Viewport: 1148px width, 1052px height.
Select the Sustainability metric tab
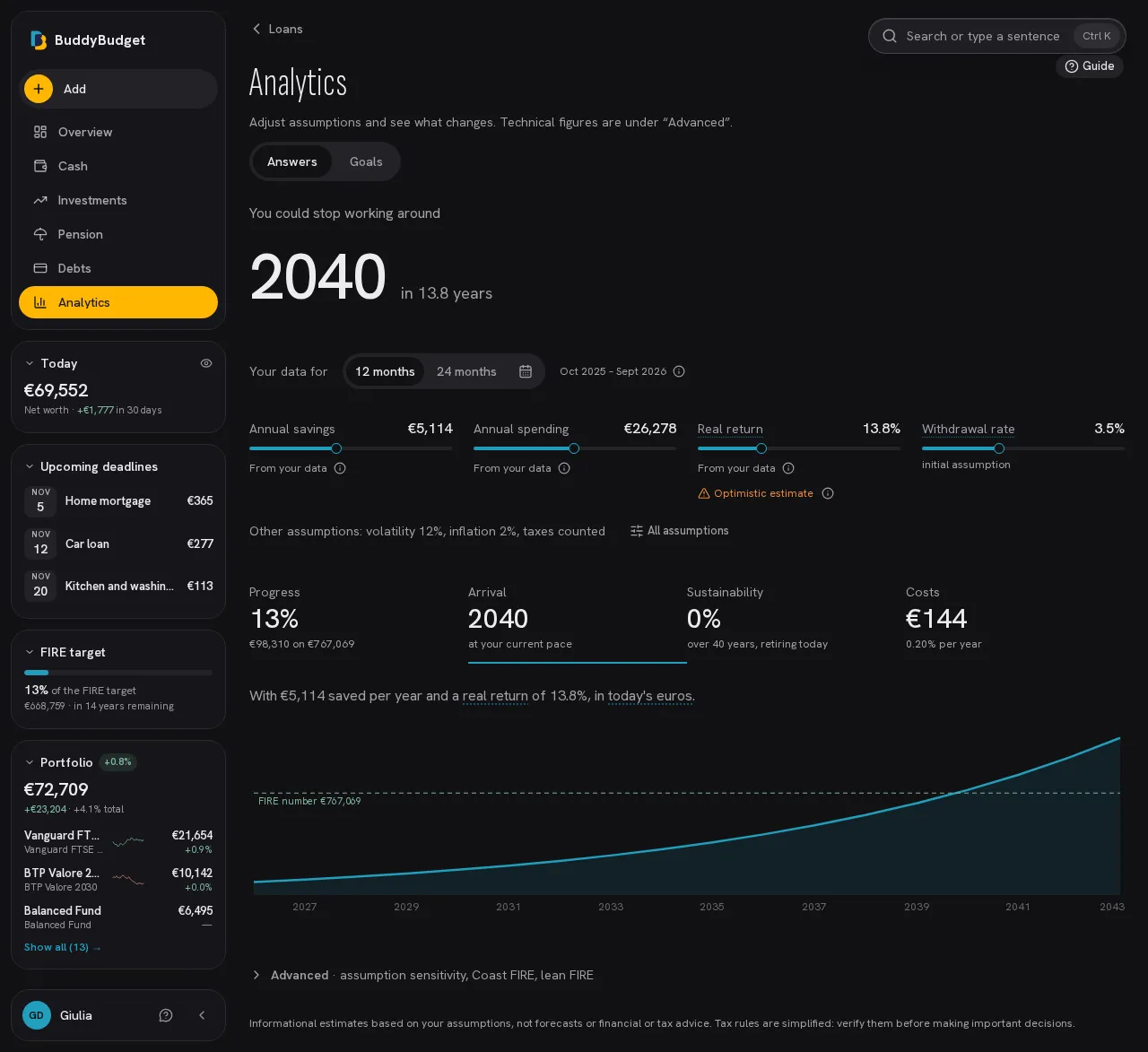coord(796,619)
